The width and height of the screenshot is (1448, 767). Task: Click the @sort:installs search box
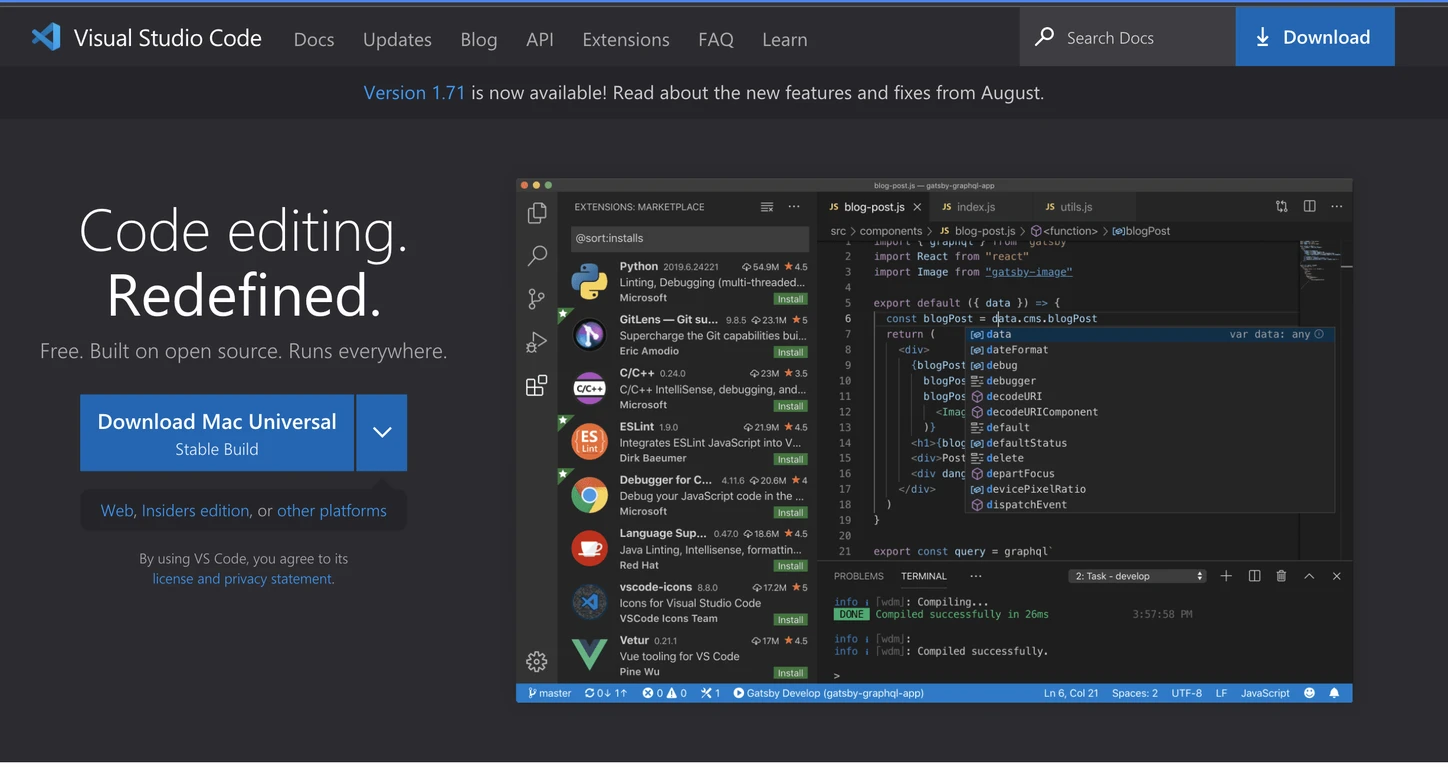click(689, 238)
